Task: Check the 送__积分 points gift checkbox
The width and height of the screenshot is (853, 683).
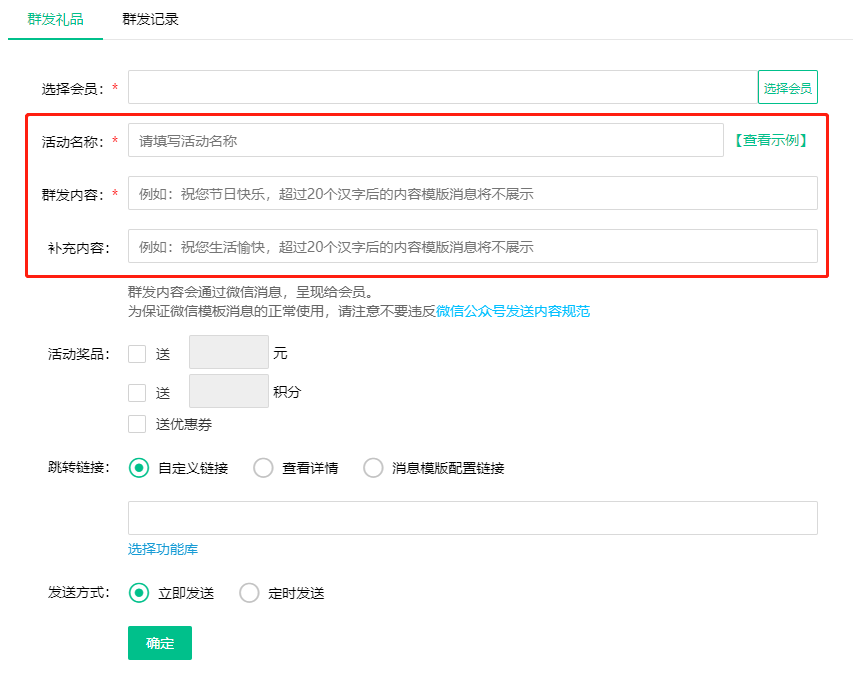Action: click(x=137, y=392)
